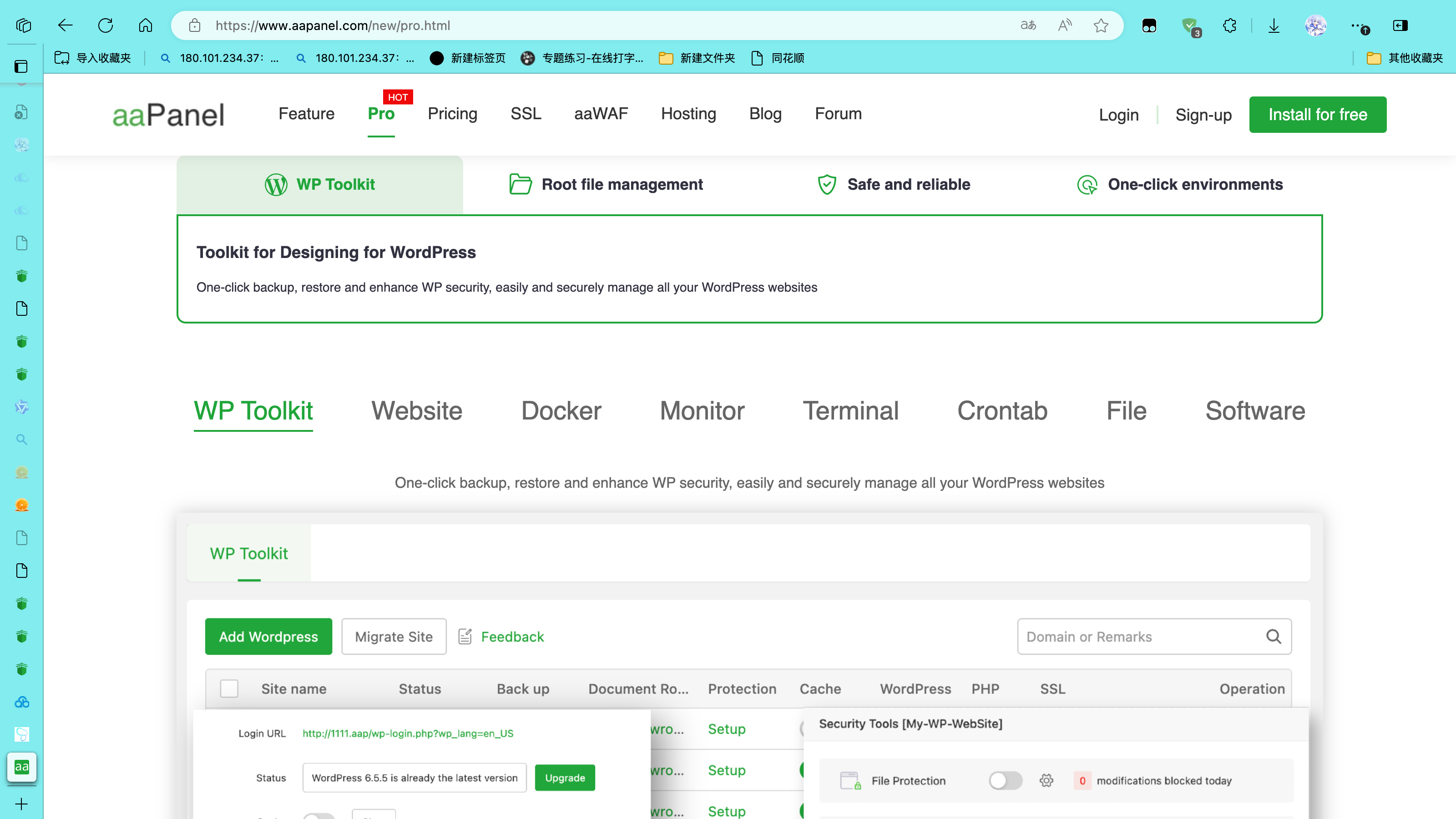Viewport: 1456px width, 819px height.
Task: Open the 专题练习-在线打字 bookmark
Action: 582,58
